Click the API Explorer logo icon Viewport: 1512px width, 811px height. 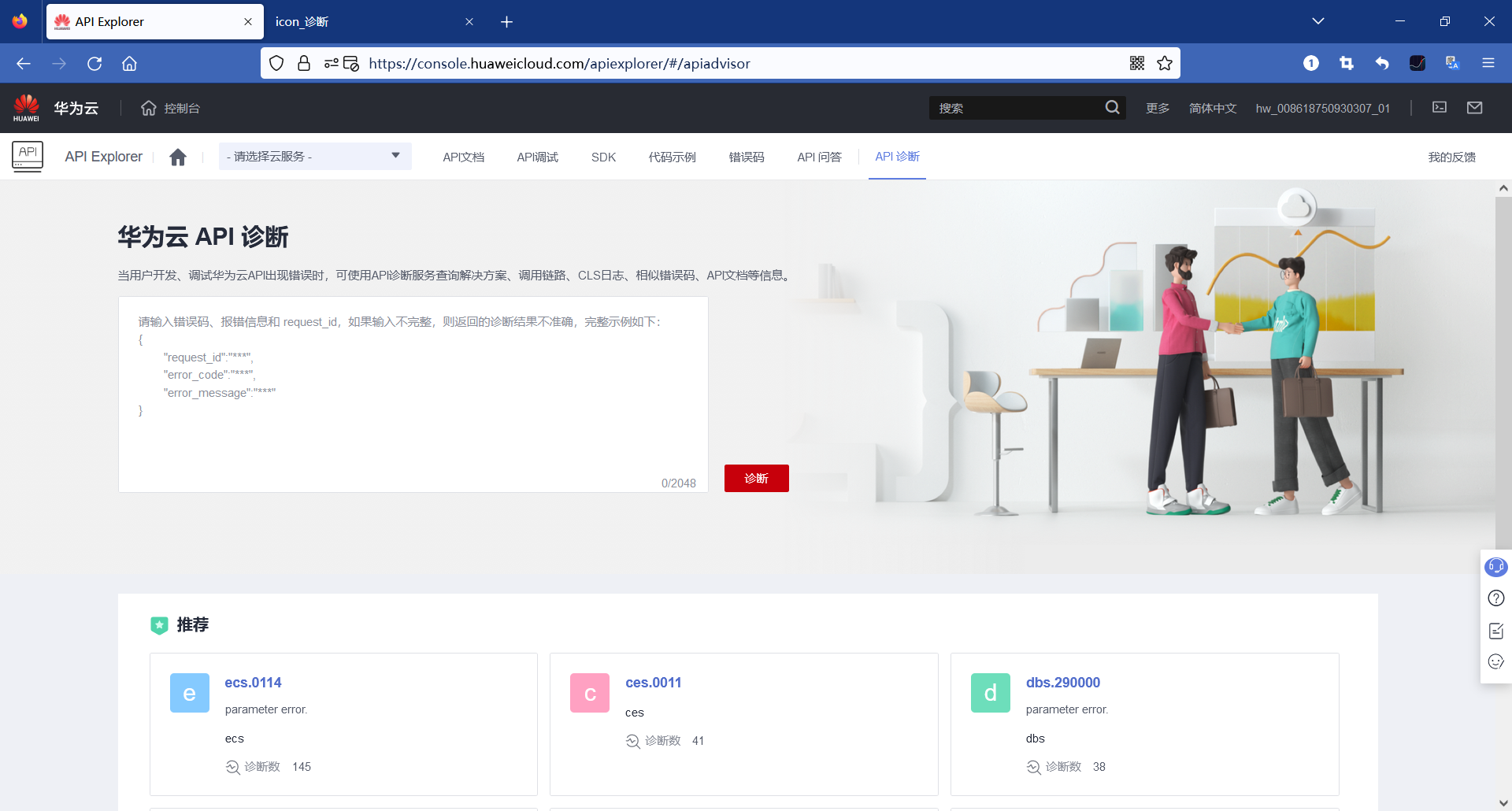pyautogui.click(x=27, y=156)
